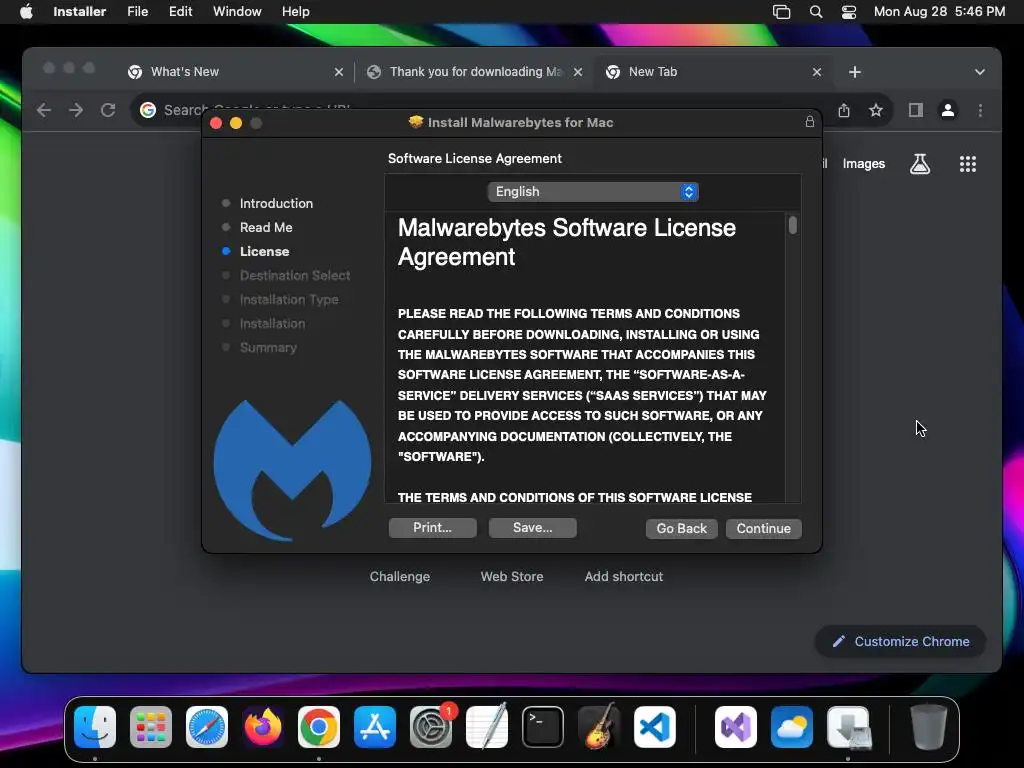The height and width of the screenshot is (768, 1024).
Task: Click Chrome's back arrow
Action: [44, 110]
